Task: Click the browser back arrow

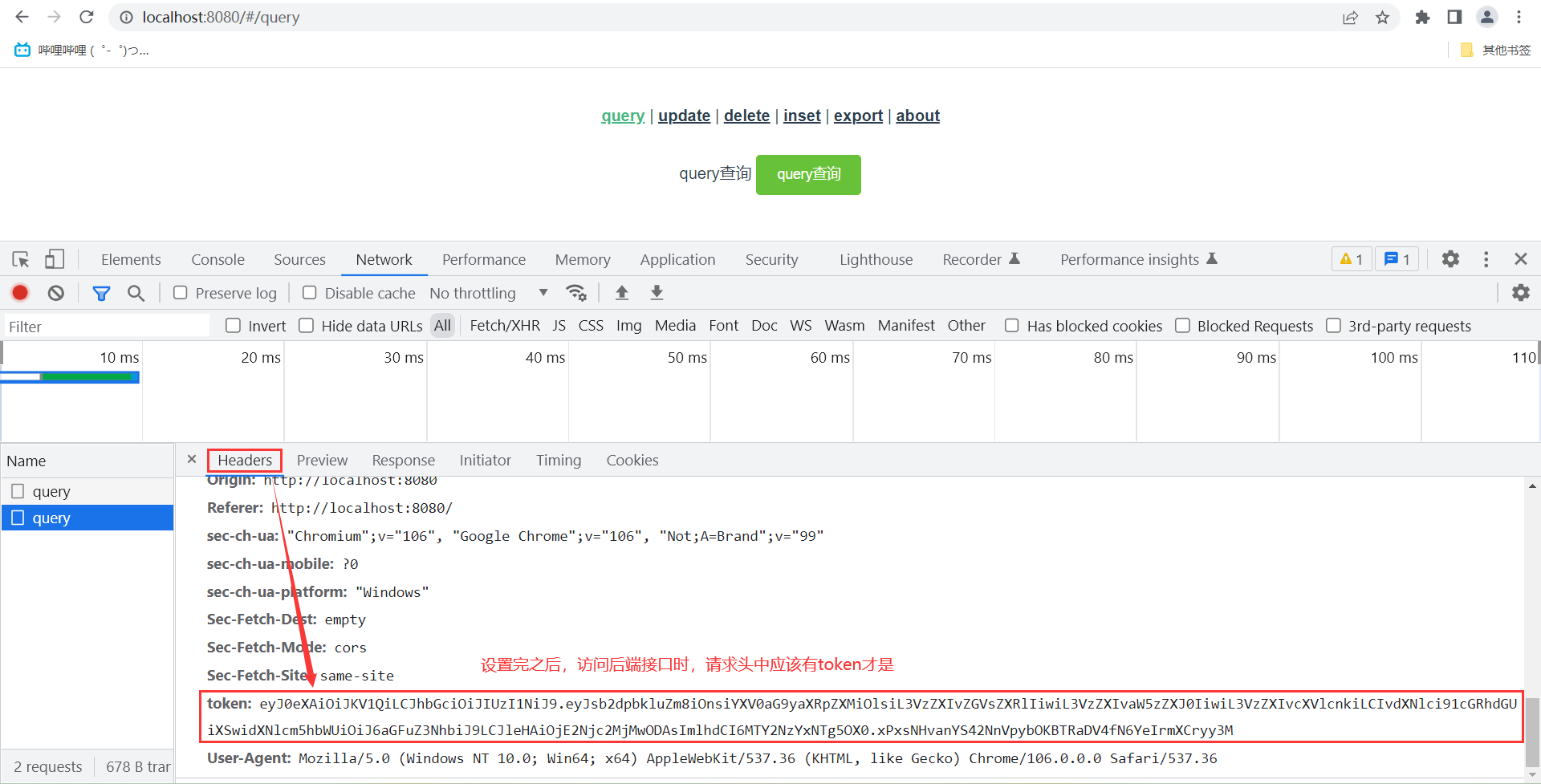Action: (22, 17)
